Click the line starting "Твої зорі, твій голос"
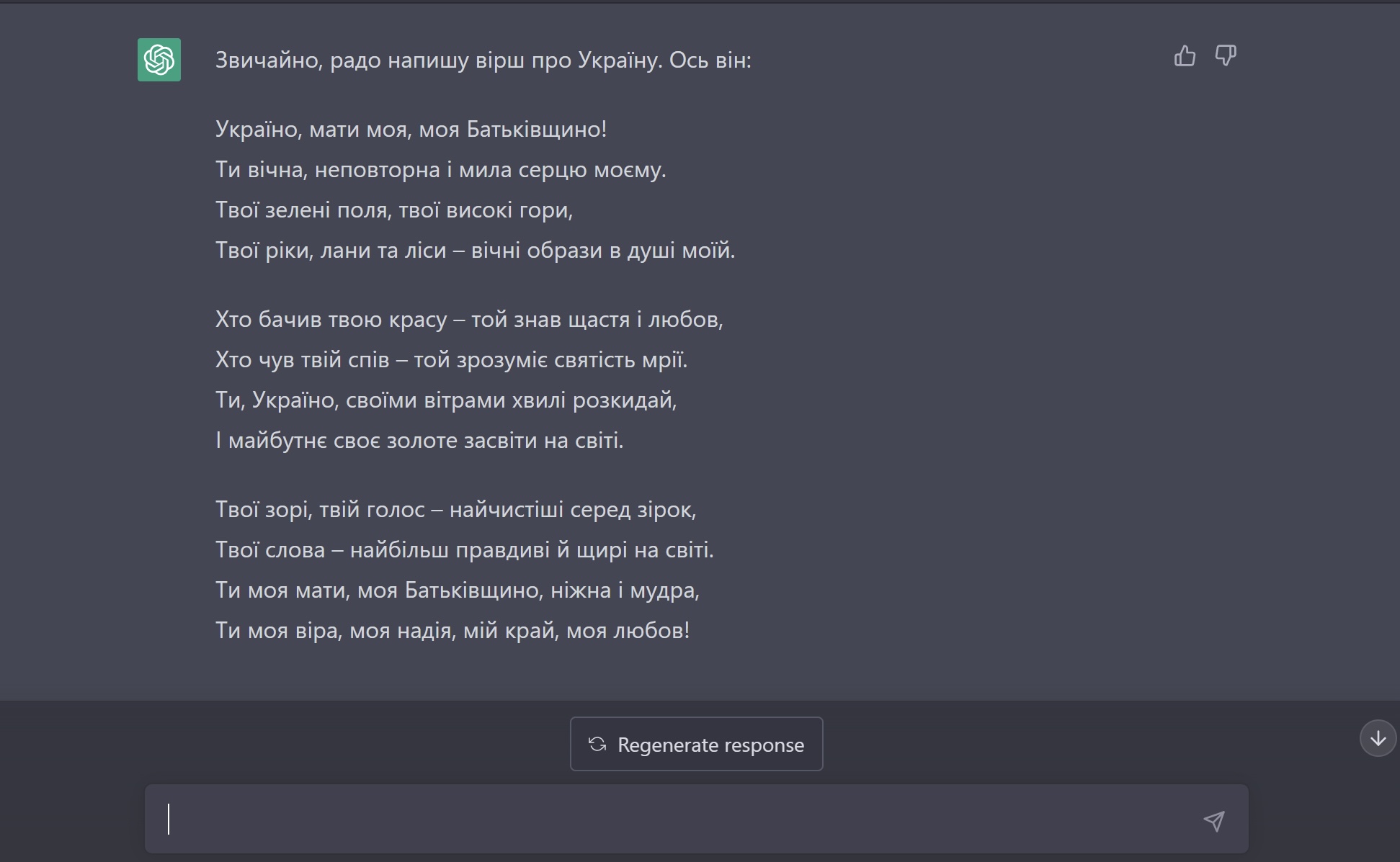Viewport: 1400px width, 862px height. click(x=455, y=510)
